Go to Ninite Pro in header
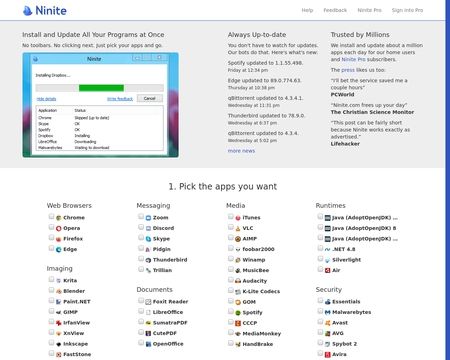Viewport: 450px width, 360px height. [x=369, y=10]
